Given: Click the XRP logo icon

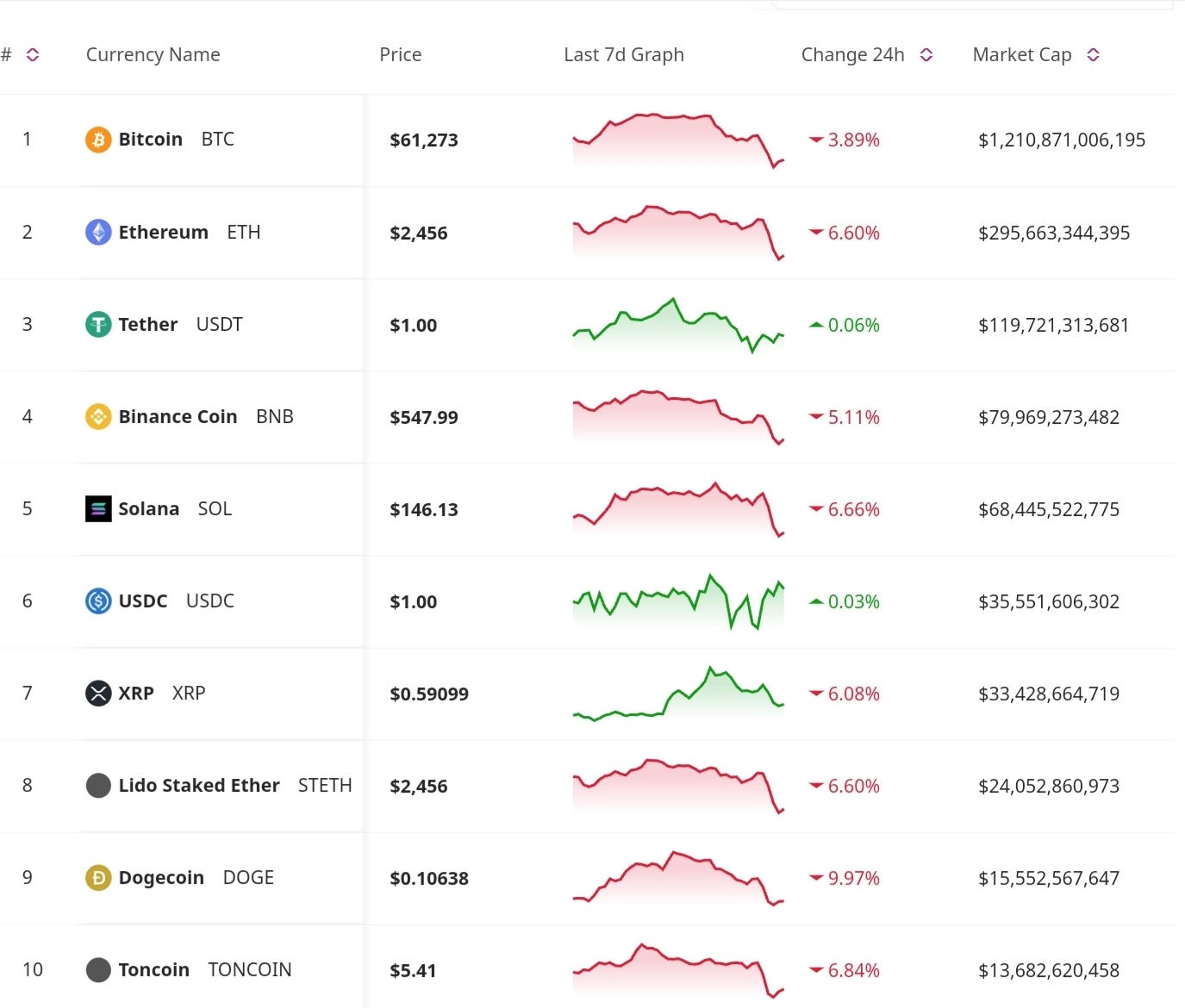Looking at the screenshot, I should click(x=98, y=694).
